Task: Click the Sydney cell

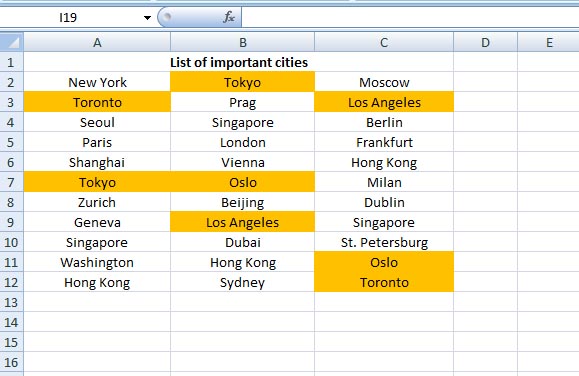Action: [243, 282]
